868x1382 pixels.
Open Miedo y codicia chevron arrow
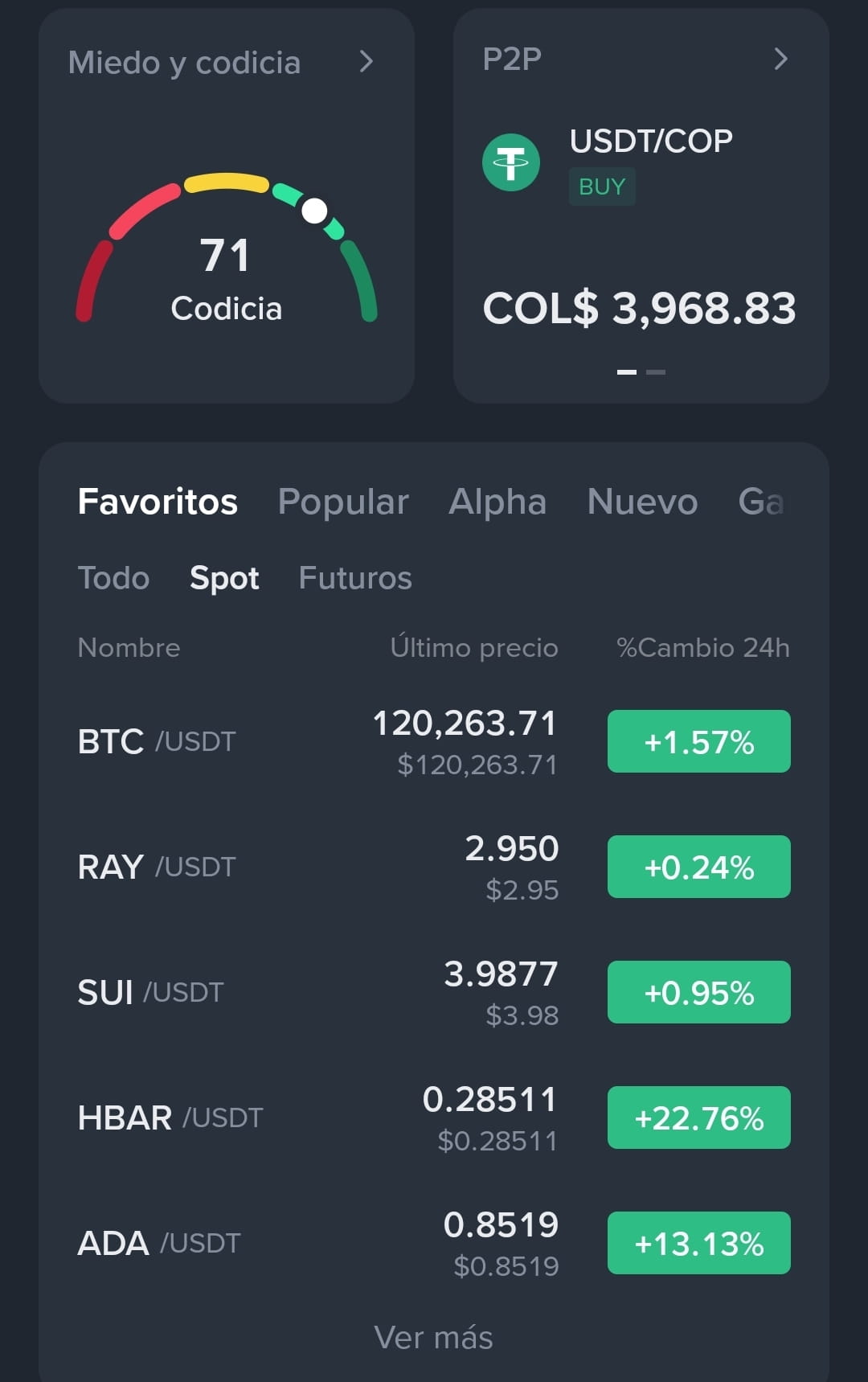click(x=366, y=62)
